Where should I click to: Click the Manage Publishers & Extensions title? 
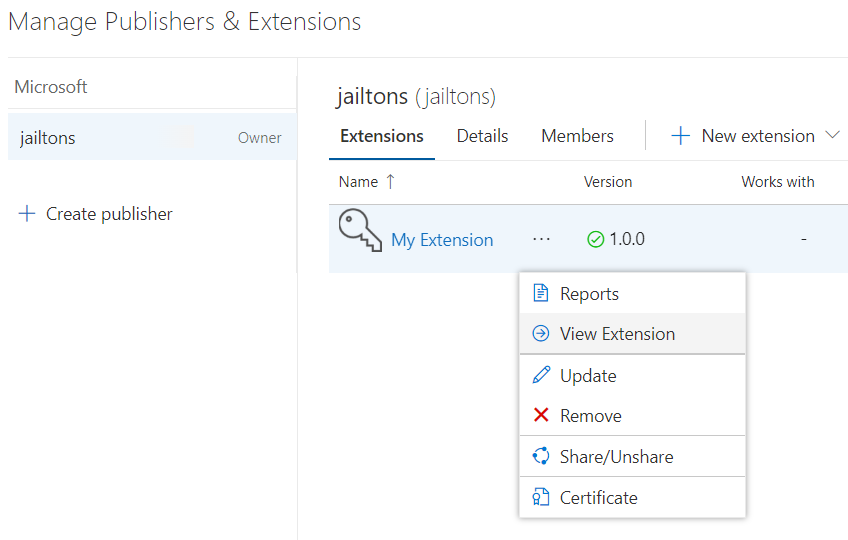[184, 22]
